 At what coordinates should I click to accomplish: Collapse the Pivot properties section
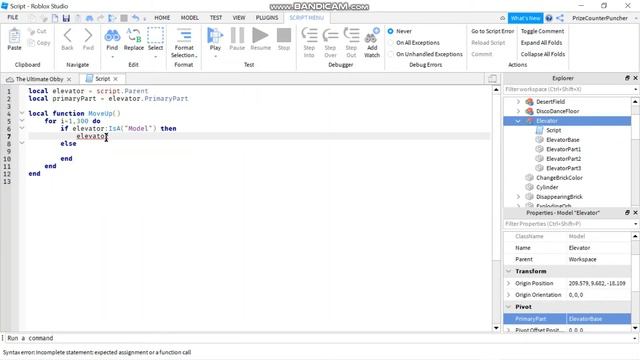click(509, 307)
